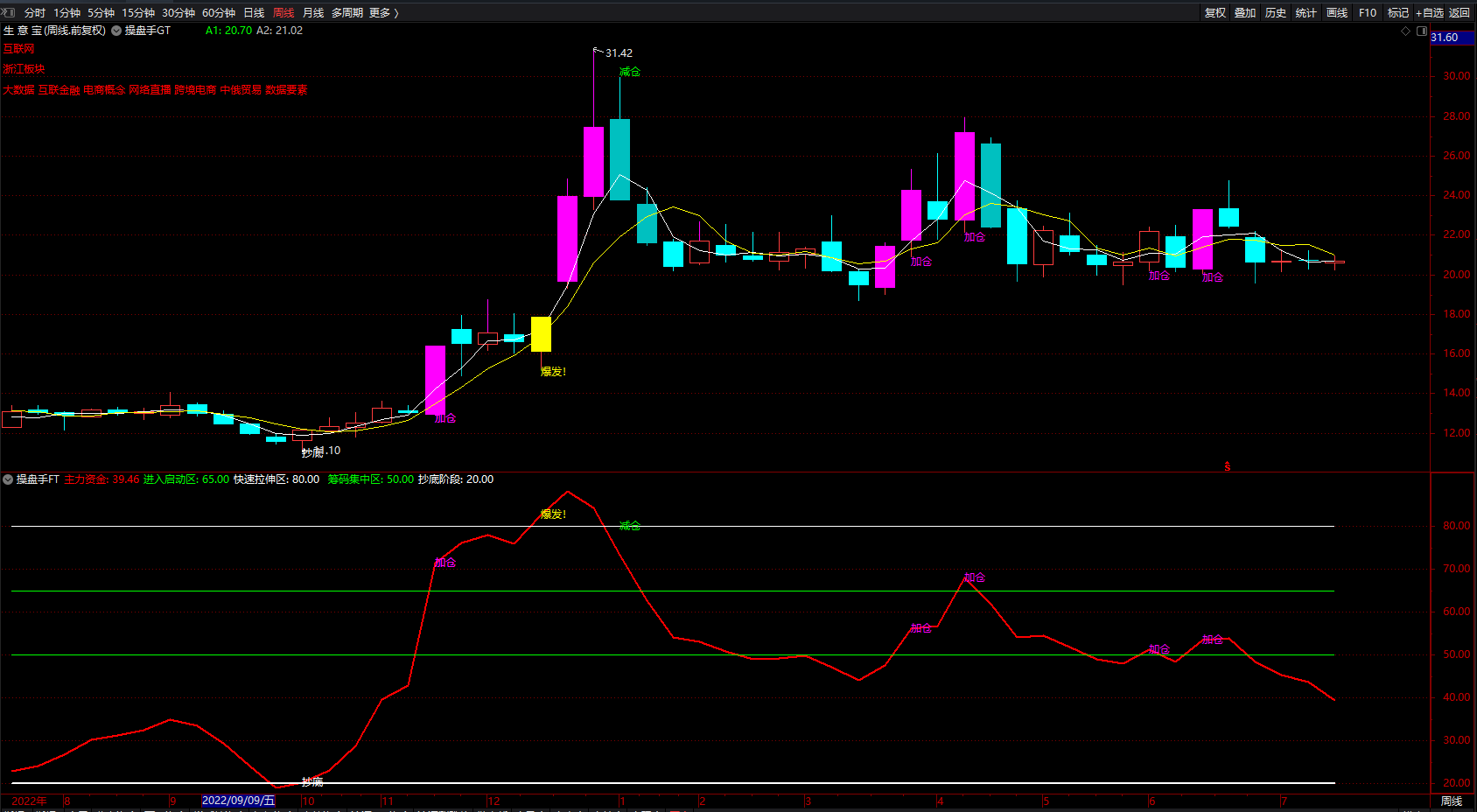Click the 筹码集中区: 50.00 readout
This screenshot has height=812, width=1477.
(371, 479)
